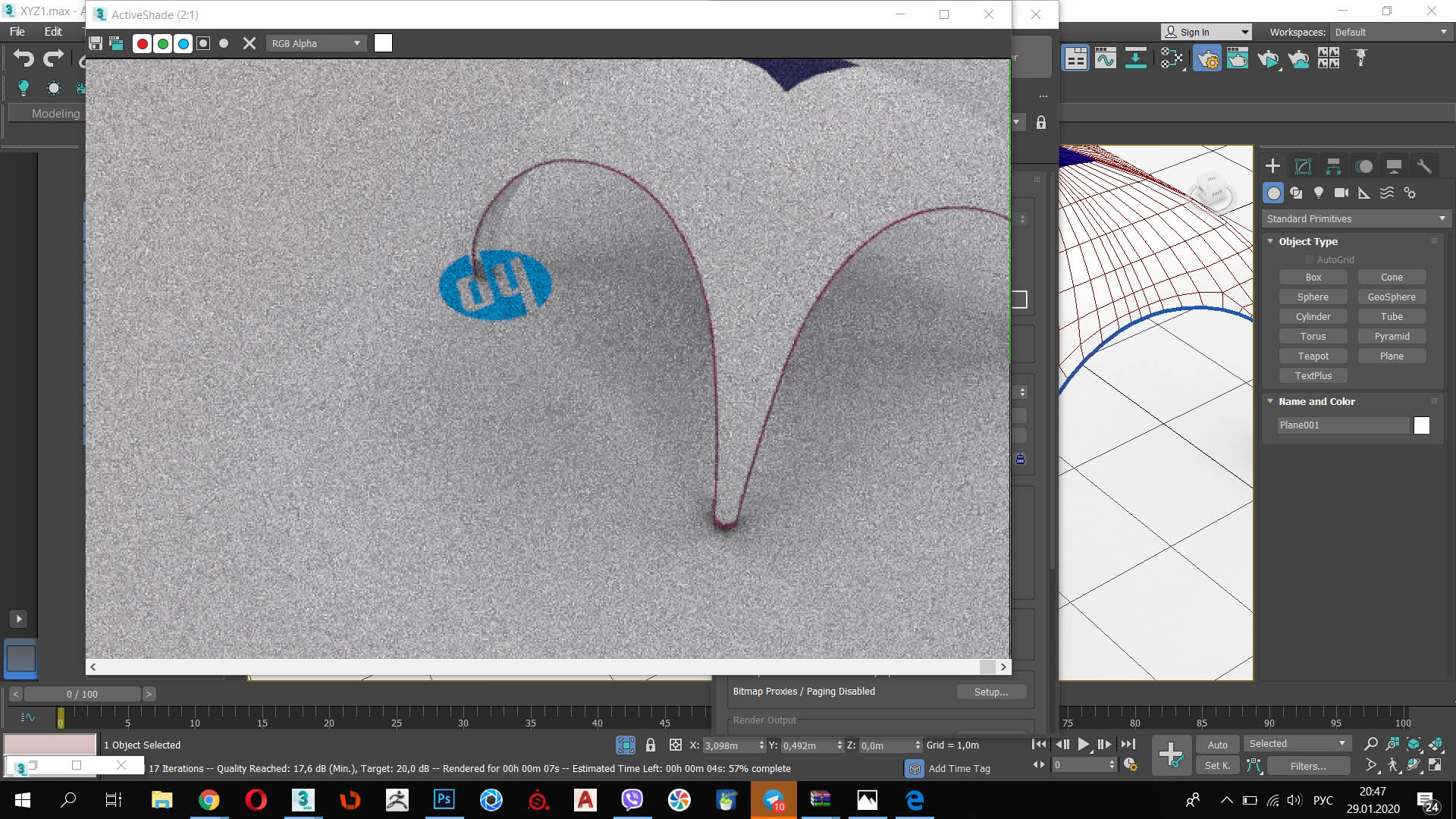Click the time slider showing 0 / 100
The image size is (1456, 819).
pyautogui.click(x=82, y=694)
